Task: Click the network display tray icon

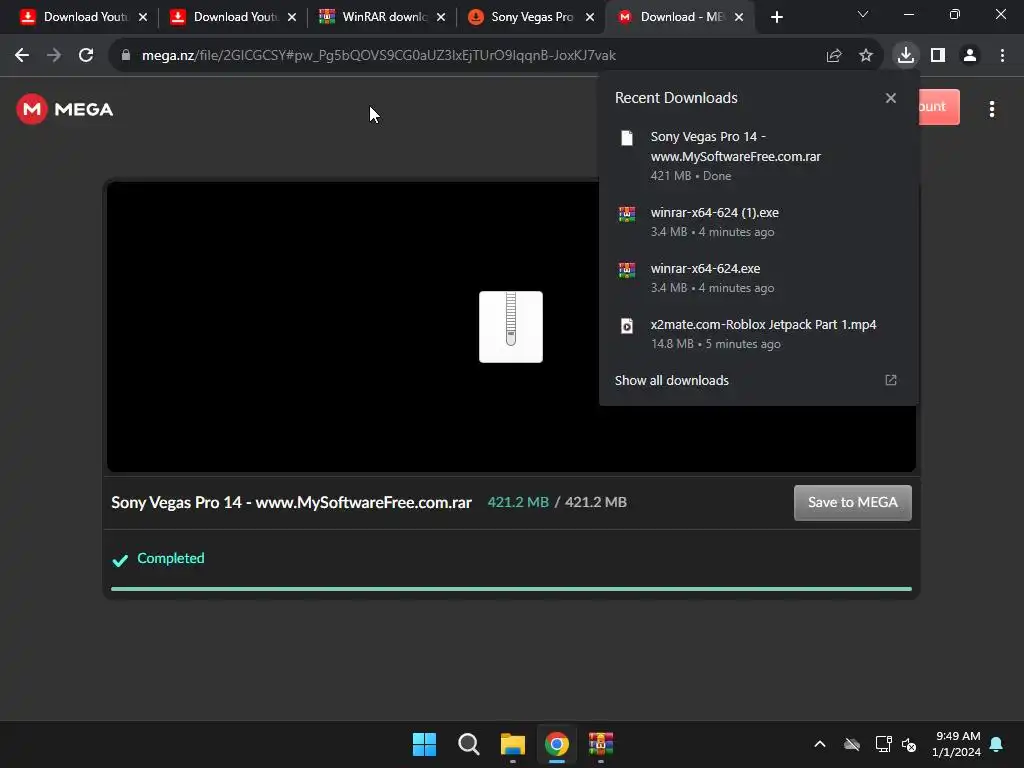Action: coord(884,744)
